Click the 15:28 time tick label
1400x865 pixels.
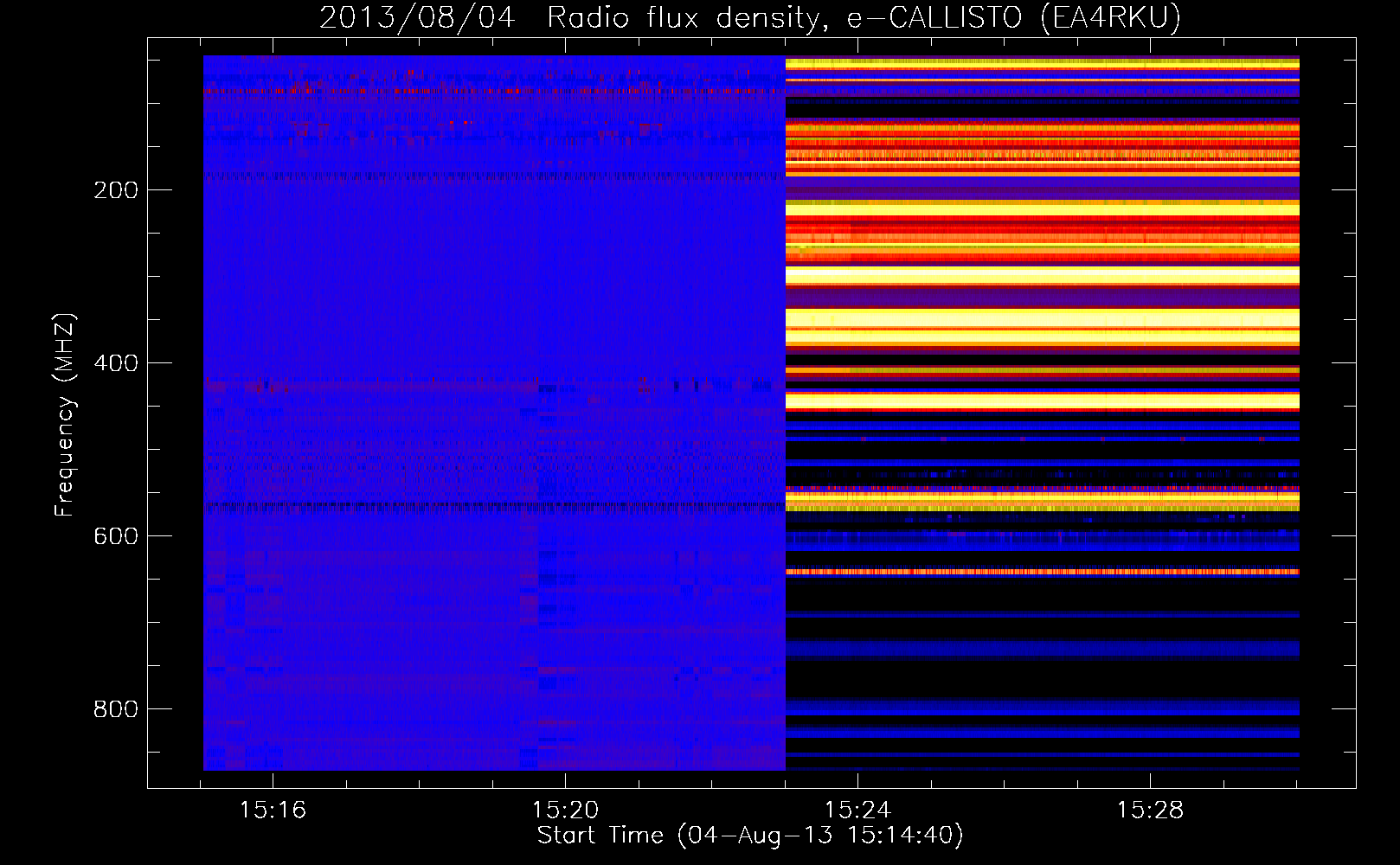click(1150, 811)
